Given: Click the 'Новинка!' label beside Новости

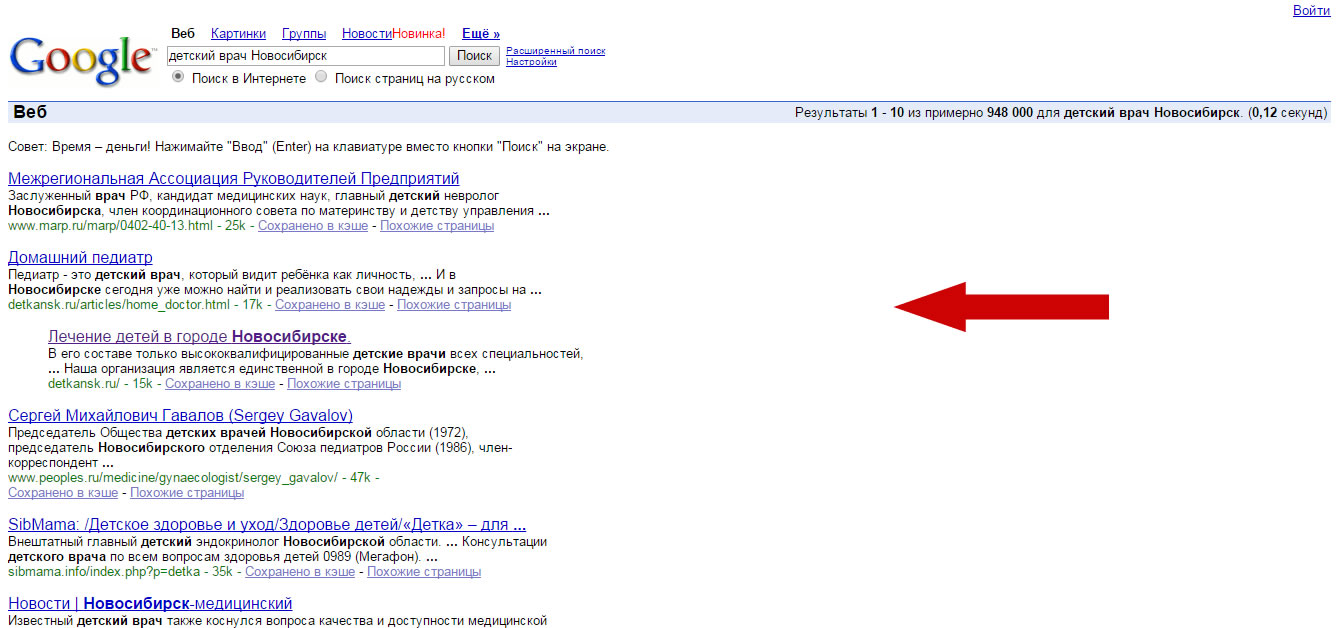Looking at the screenshot, I should click(419, 34).
